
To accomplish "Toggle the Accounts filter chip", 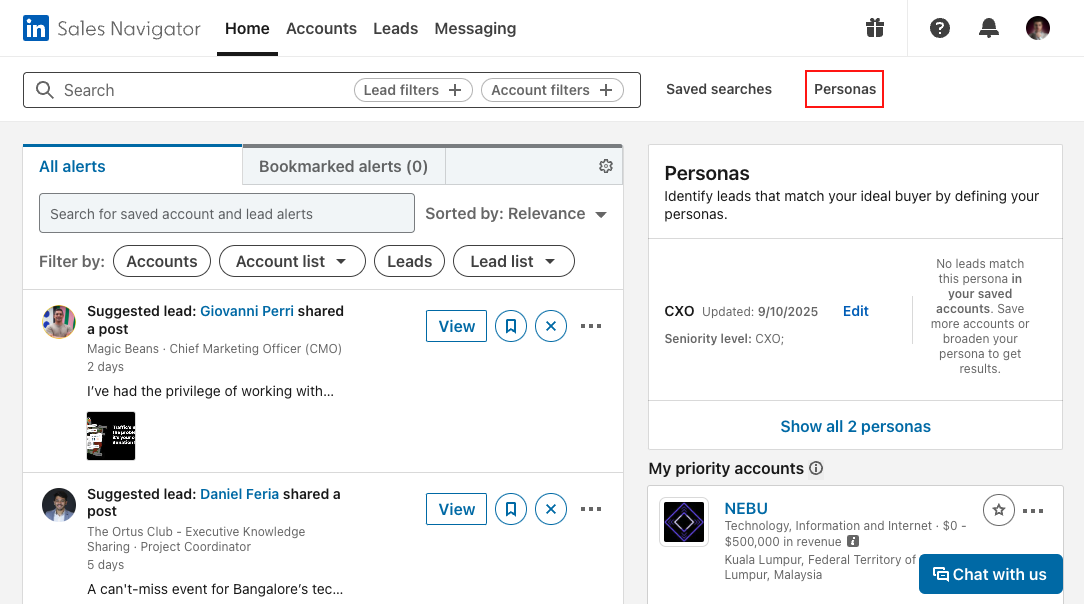I will coord(162,261).
